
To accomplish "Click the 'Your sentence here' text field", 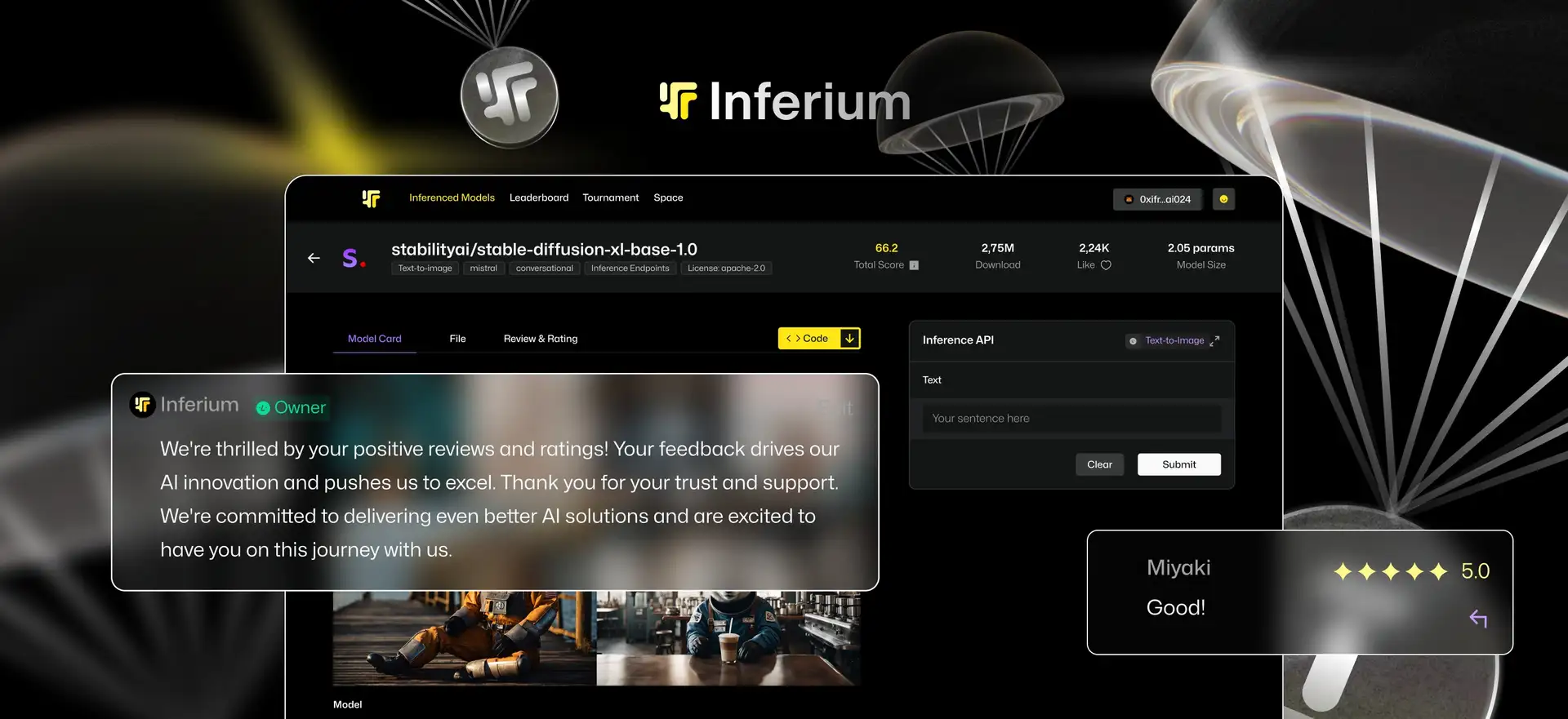I will click(x=1071, y=419).
